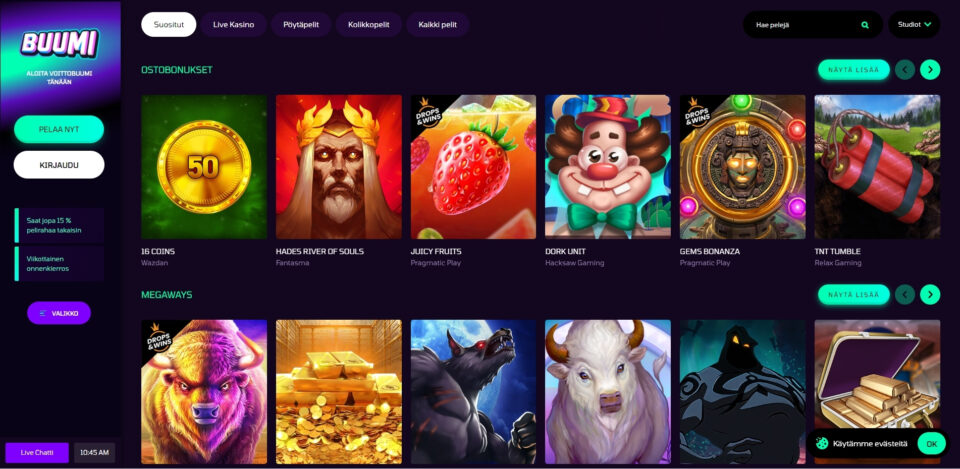The width and height of the screenshot is (960, 469).
Task: Click the BUUMI logo
Action: pyautogui.click(x=59, y=43)
